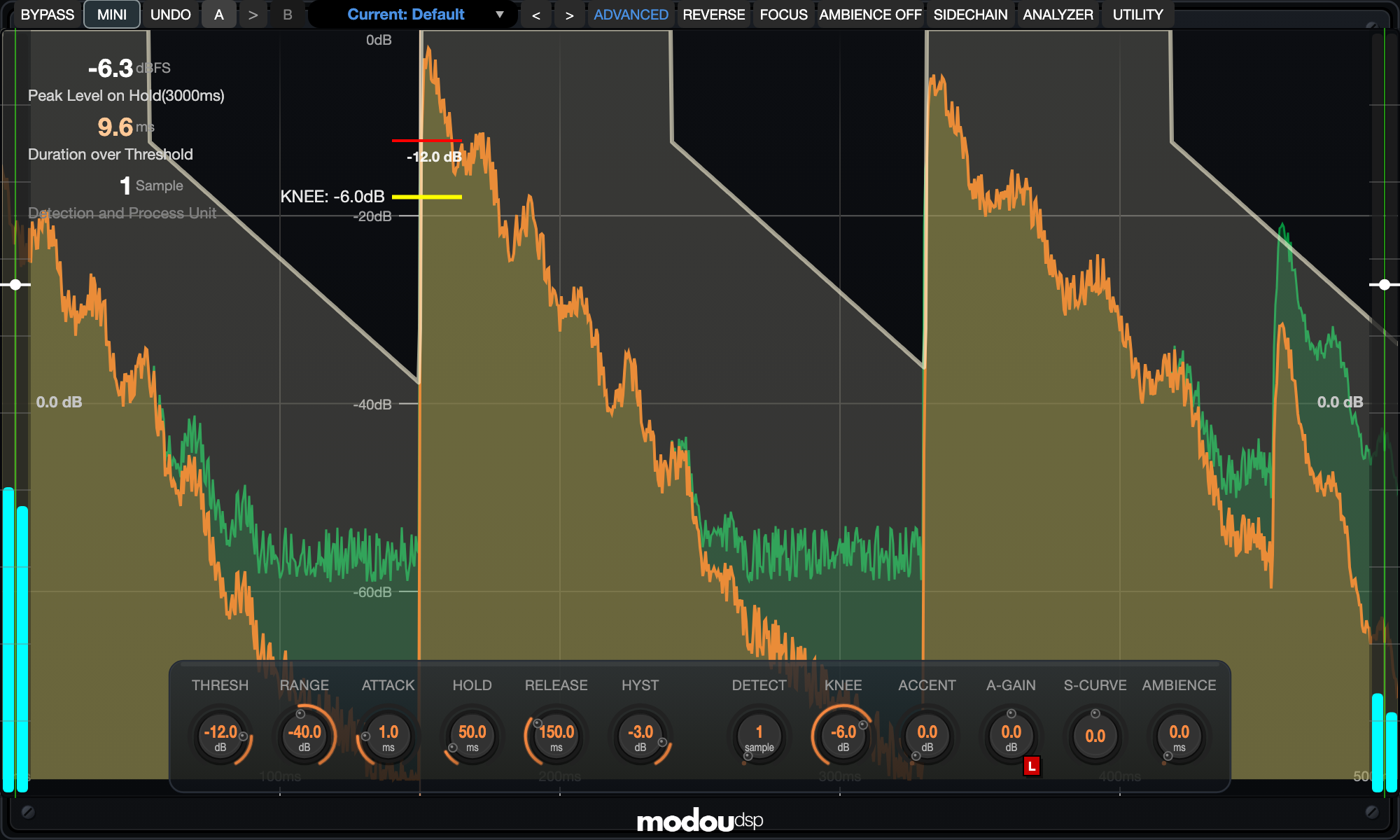Click the -6.3 dBFS peak level readout

(129, 69)
